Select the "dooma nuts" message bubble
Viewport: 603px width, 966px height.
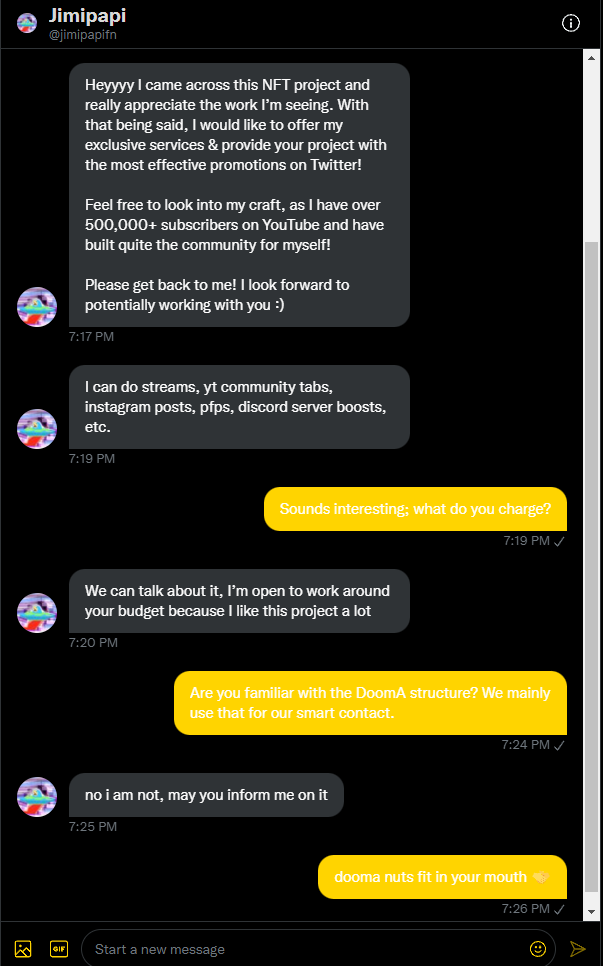coord(442,877)
